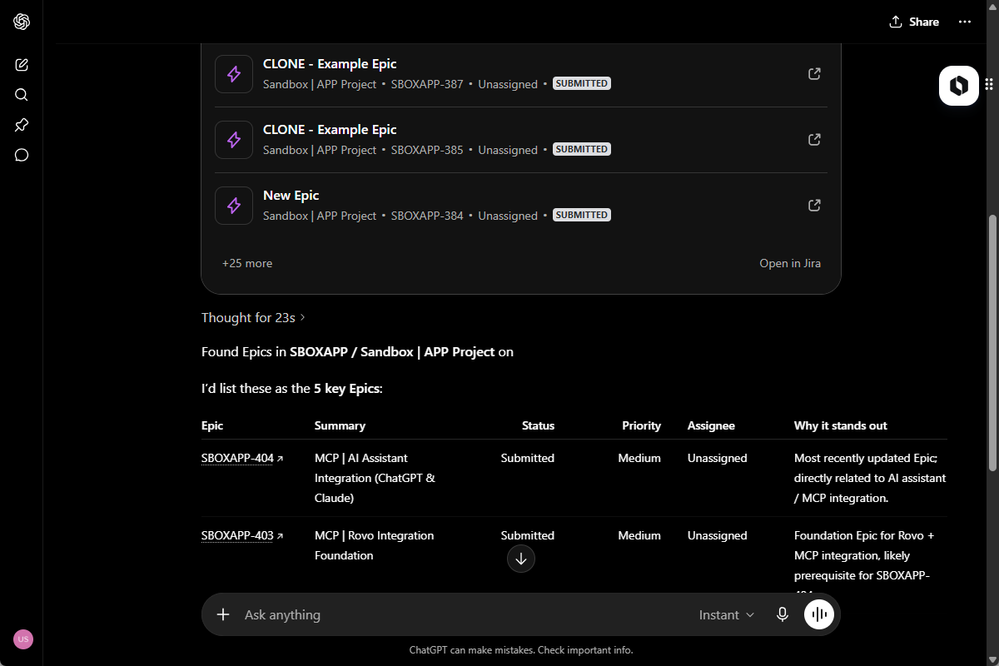
Task: Click 'Unassigned' assignee in SBOXAPP-403 row
Action: click(717, 536)
